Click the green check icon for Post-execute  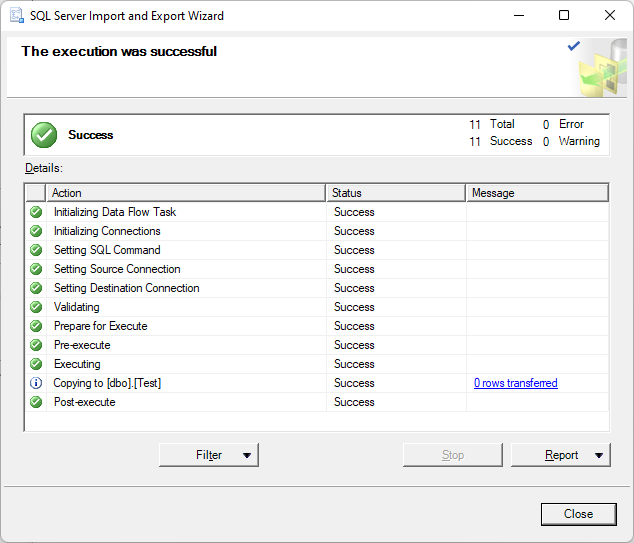[x=36, y=402]
